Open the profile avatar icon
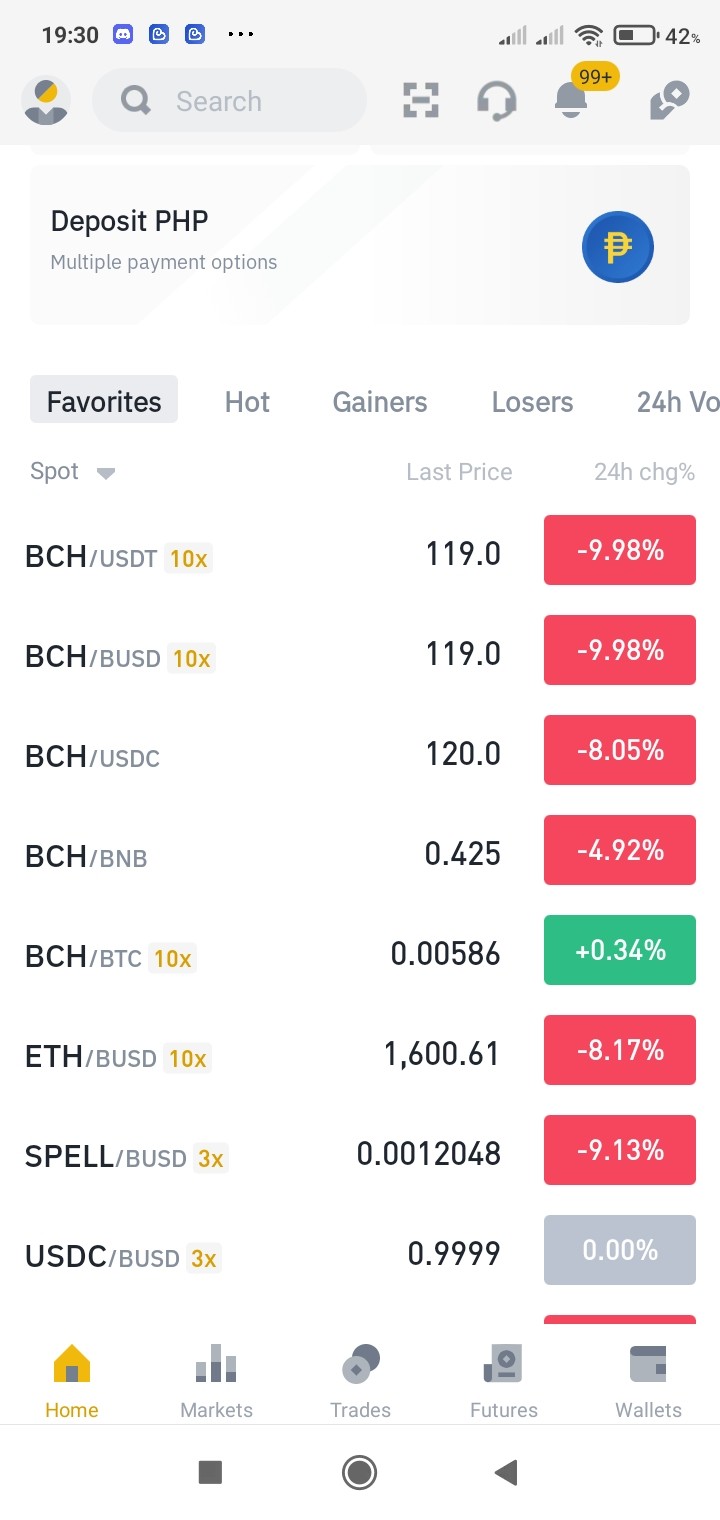This screenshot has height=1520, width=720. (46, 101)
